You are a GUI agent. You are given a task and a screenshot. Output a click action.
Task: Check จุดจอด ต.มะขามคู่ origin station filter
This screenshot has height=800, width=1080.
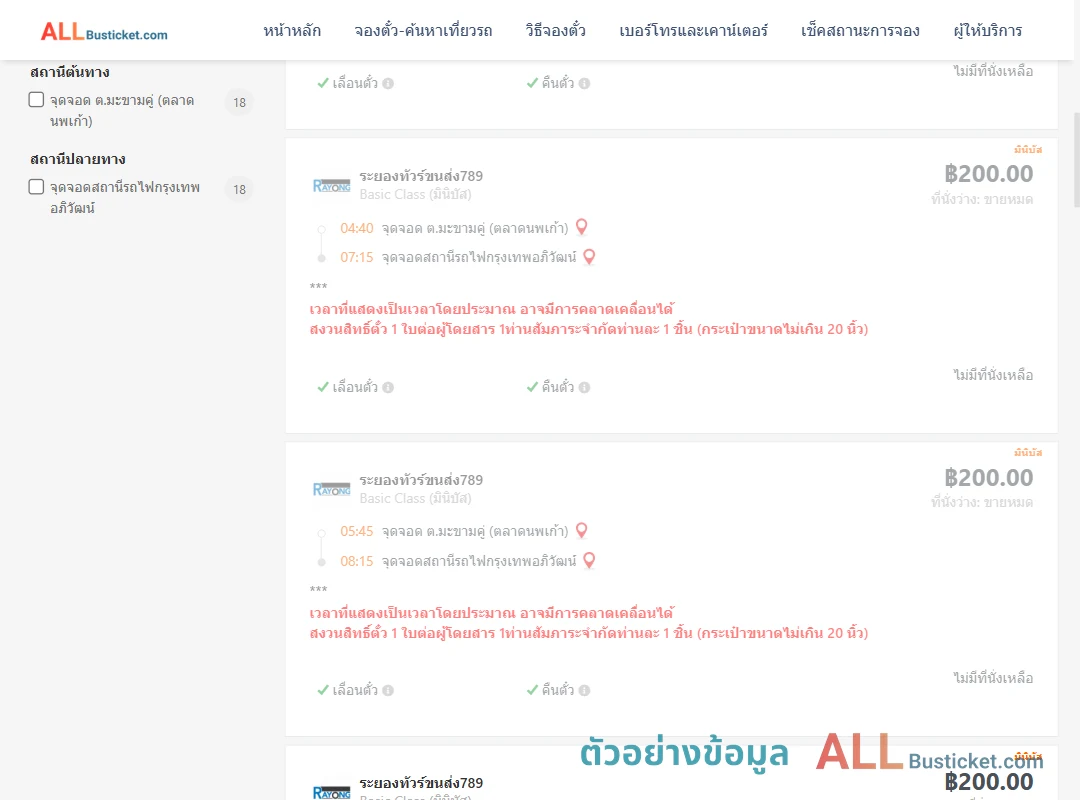(x=37, y=100)
